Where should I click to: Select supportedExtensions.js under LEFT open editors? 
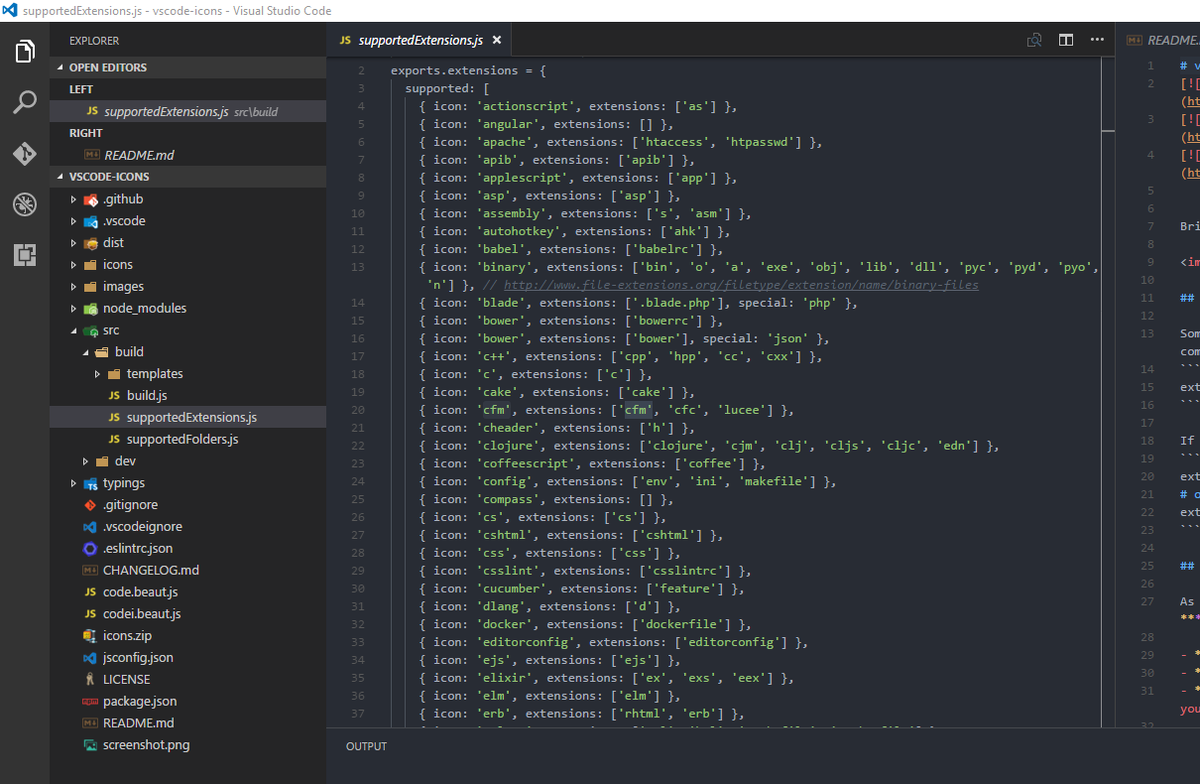(188, 111)
